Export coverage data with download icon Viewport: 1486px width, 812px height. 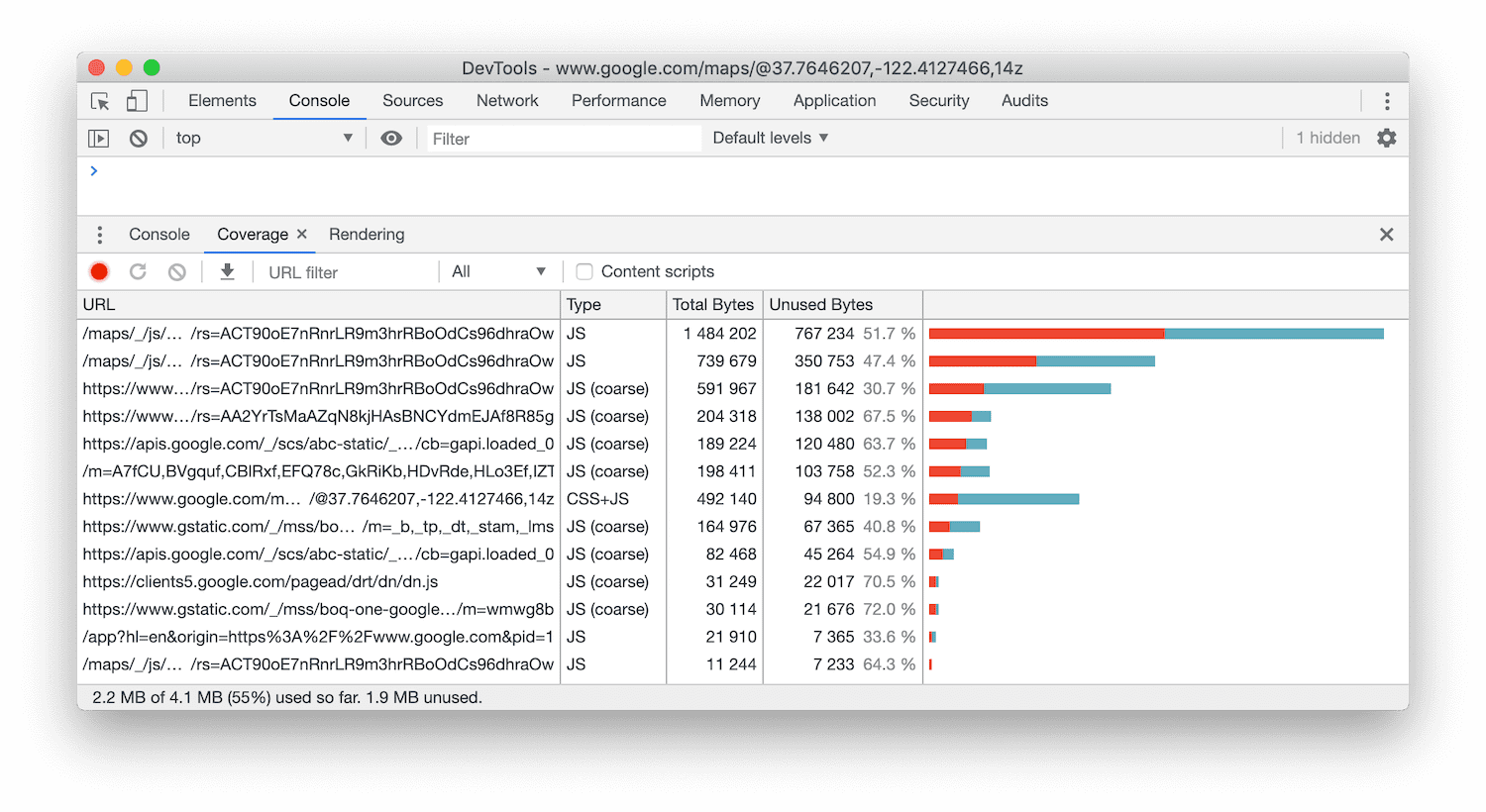[x=227, y=272]
